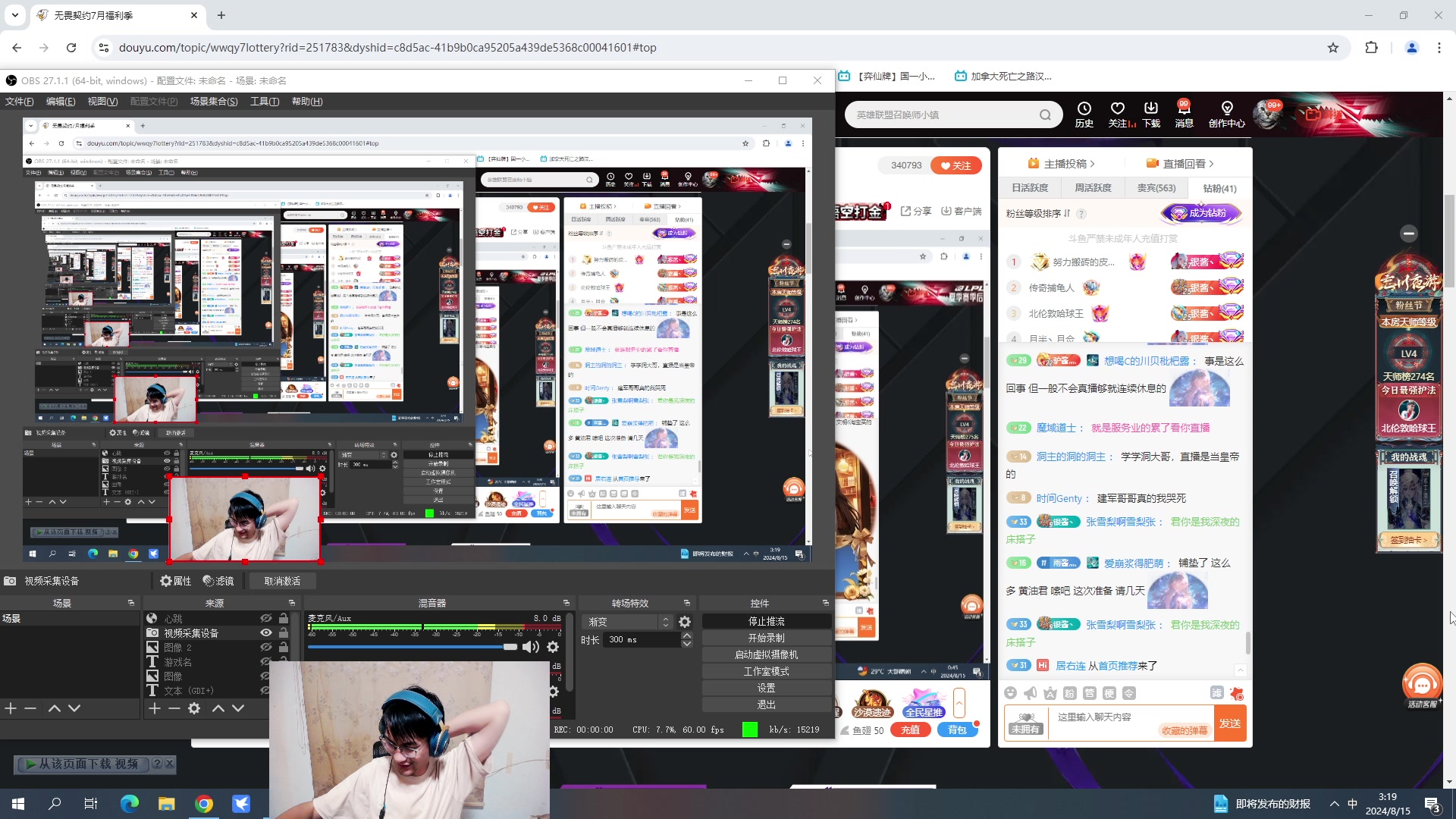The image size is (1456, 819).
Task: Open transition properties gear beside 渐变
Action: coord(685,622)
